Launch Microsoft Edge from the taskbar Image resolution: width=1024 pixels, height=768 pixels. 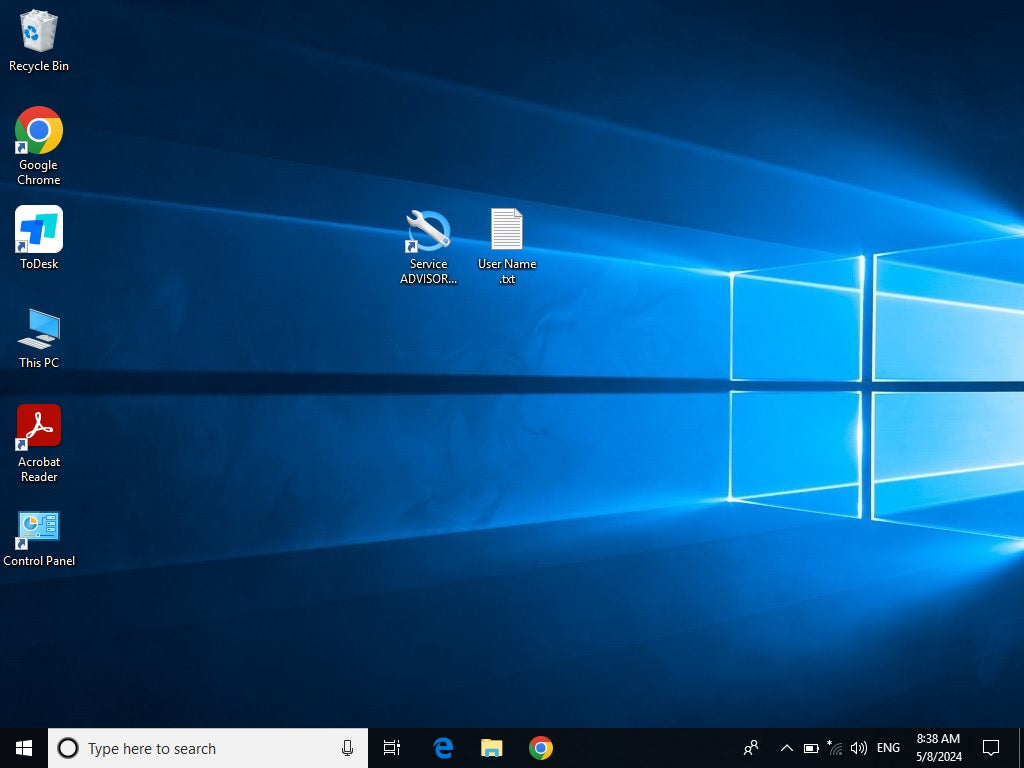(x=443, y=748)
